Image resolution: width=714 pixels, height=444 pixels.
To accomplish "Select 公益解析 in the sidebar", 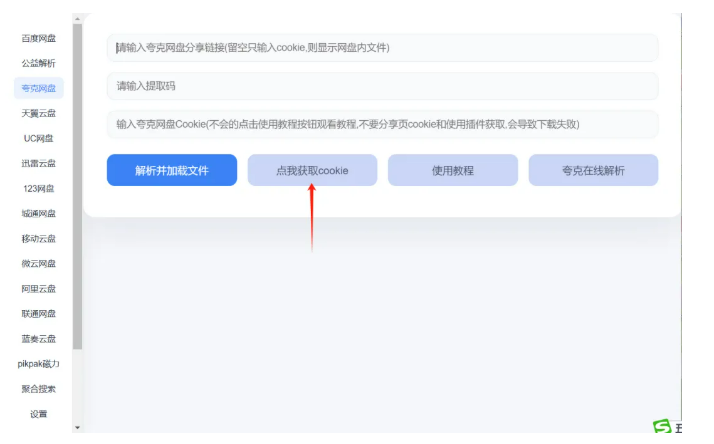I will (38, 63).
